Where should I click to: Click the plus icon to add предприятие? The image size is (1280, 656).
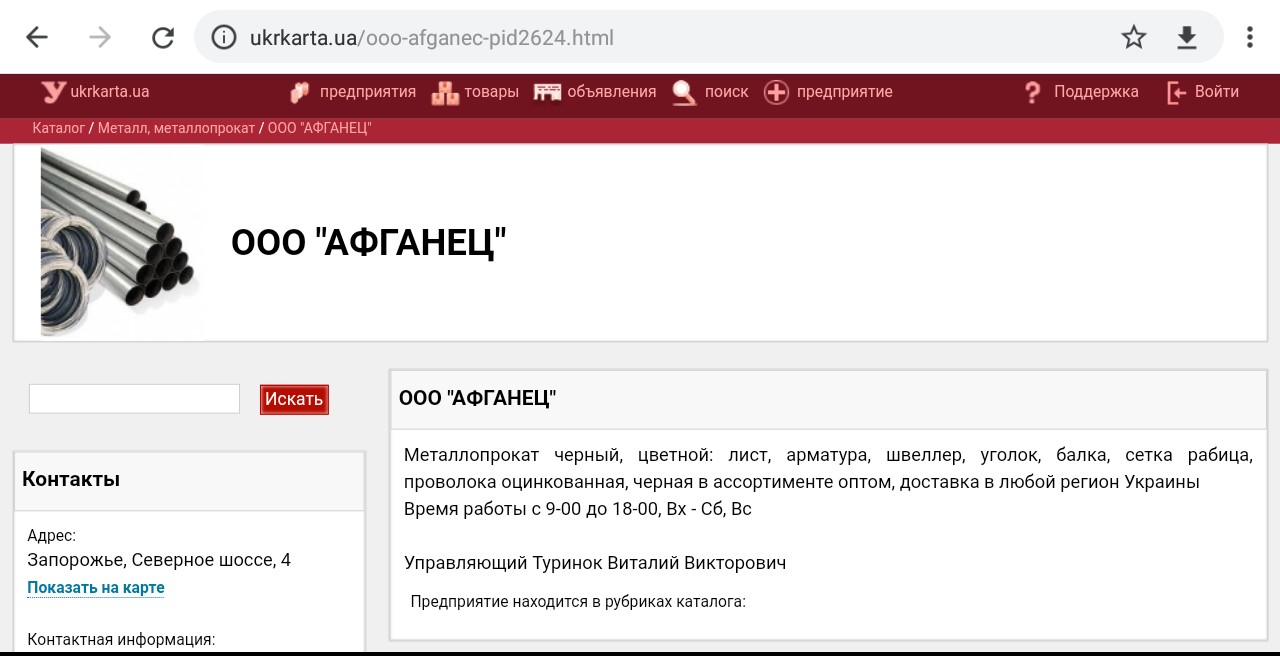776,92
